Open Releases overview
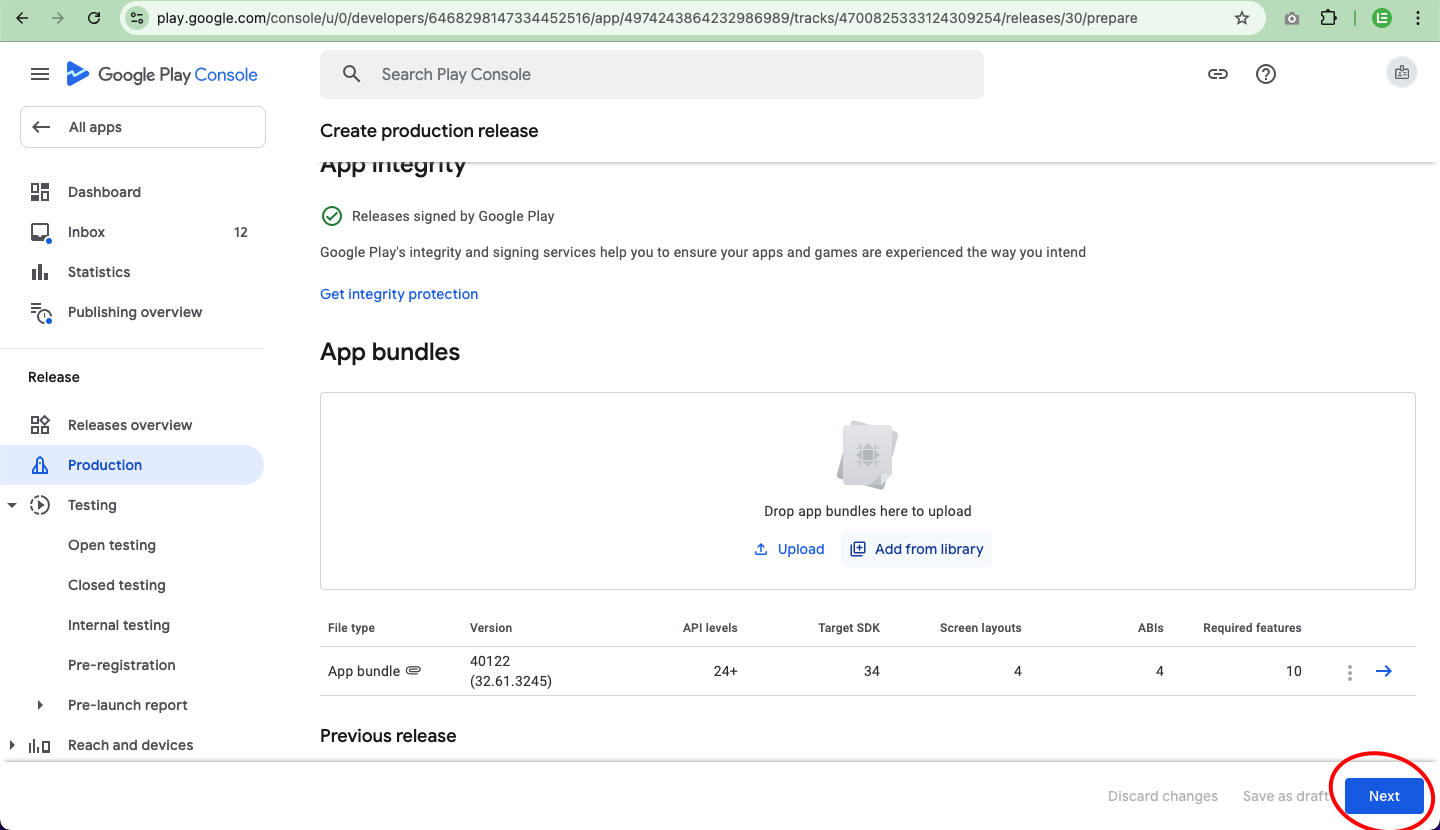The height and width of the screenshot is (830, 1440). [x=132, y=425]
